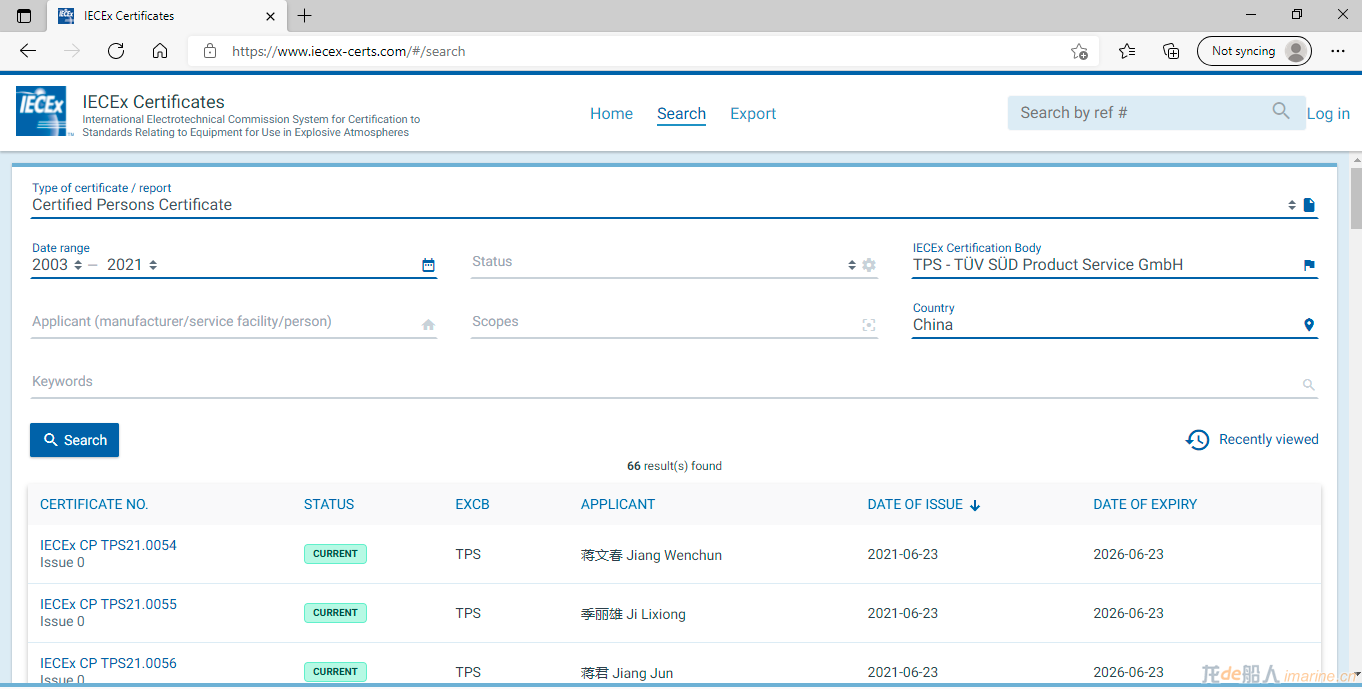Click expiry date for TPS21.0054

point(1128,555)
